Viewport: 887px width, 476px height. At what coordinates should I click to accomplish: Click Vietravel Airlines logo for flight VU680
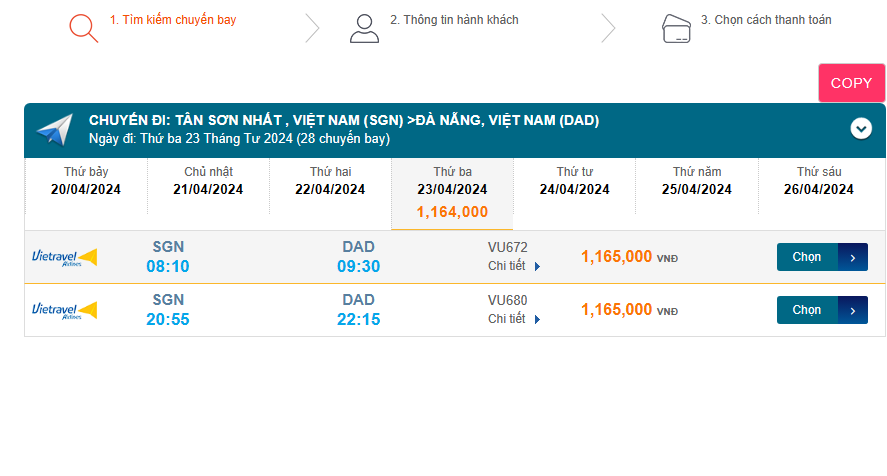click(64, 310)
